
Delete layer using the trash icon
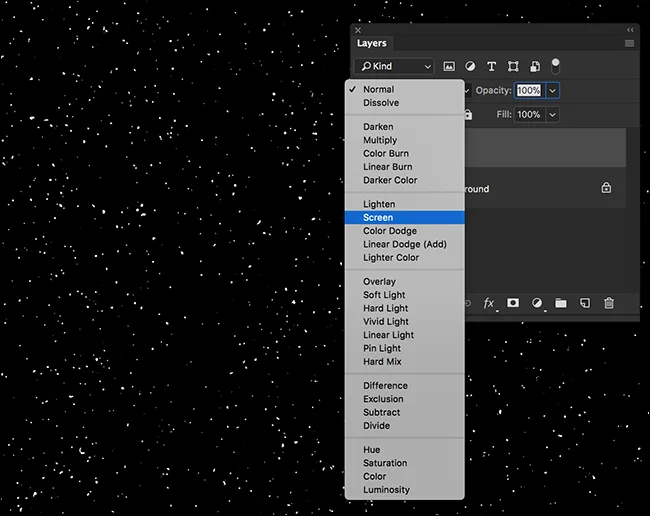(x=609, y=303)
